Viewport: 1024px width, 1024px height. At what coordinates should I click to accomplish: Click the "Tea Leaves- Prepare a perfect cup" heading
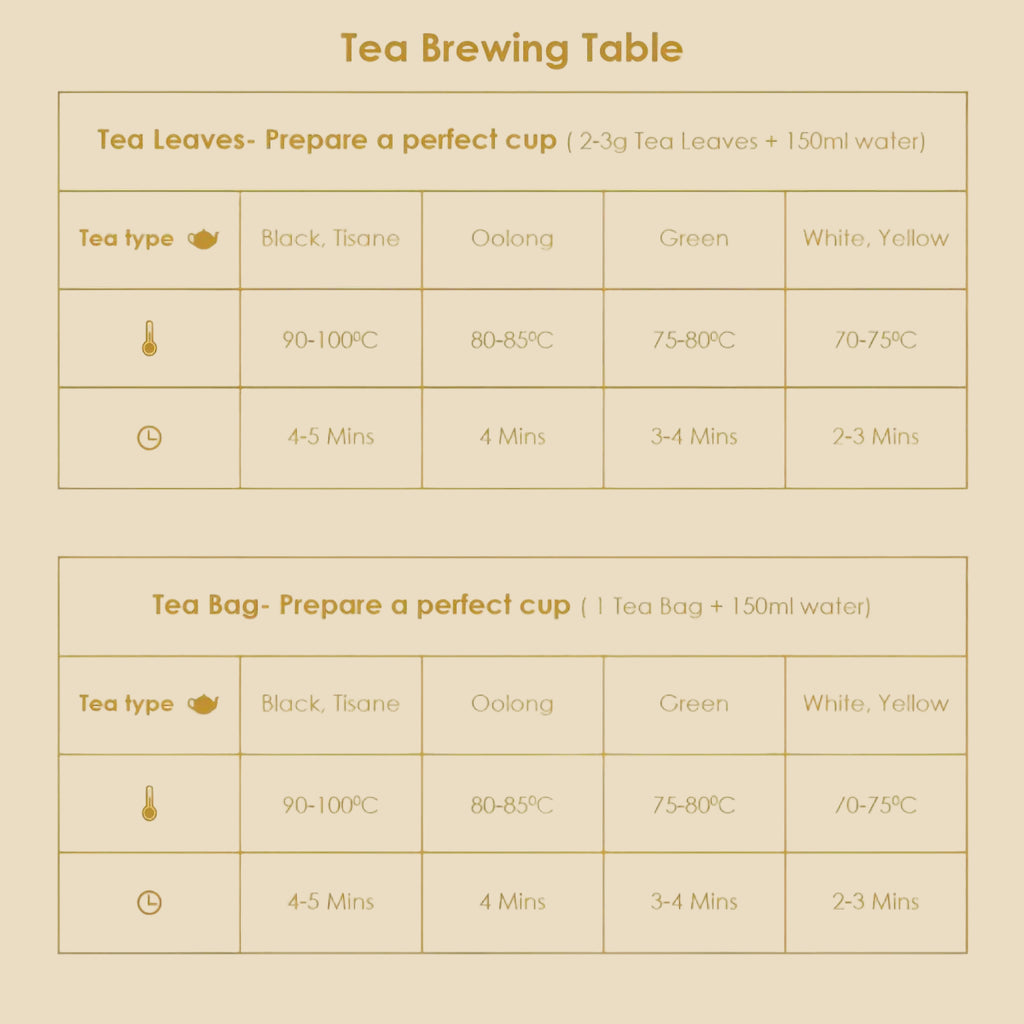(x=326, y=140)
